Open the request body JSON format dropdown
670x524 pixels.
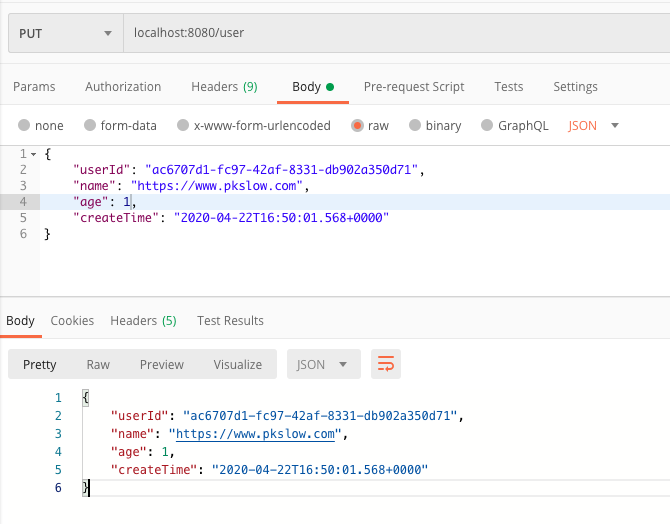[594, 126]
